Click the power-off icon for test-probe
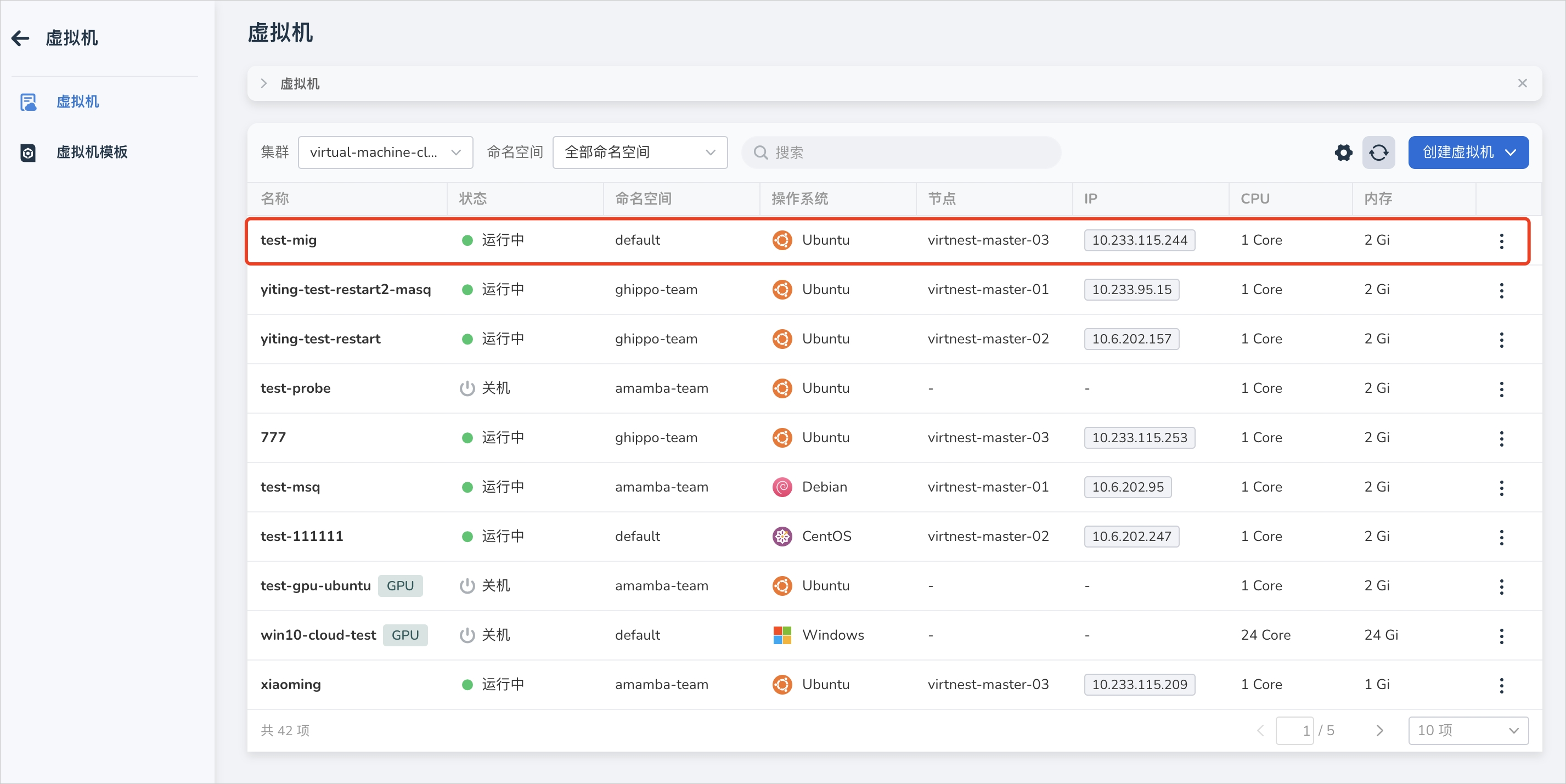The image size is (1566, 784). (x=467, y=388)
